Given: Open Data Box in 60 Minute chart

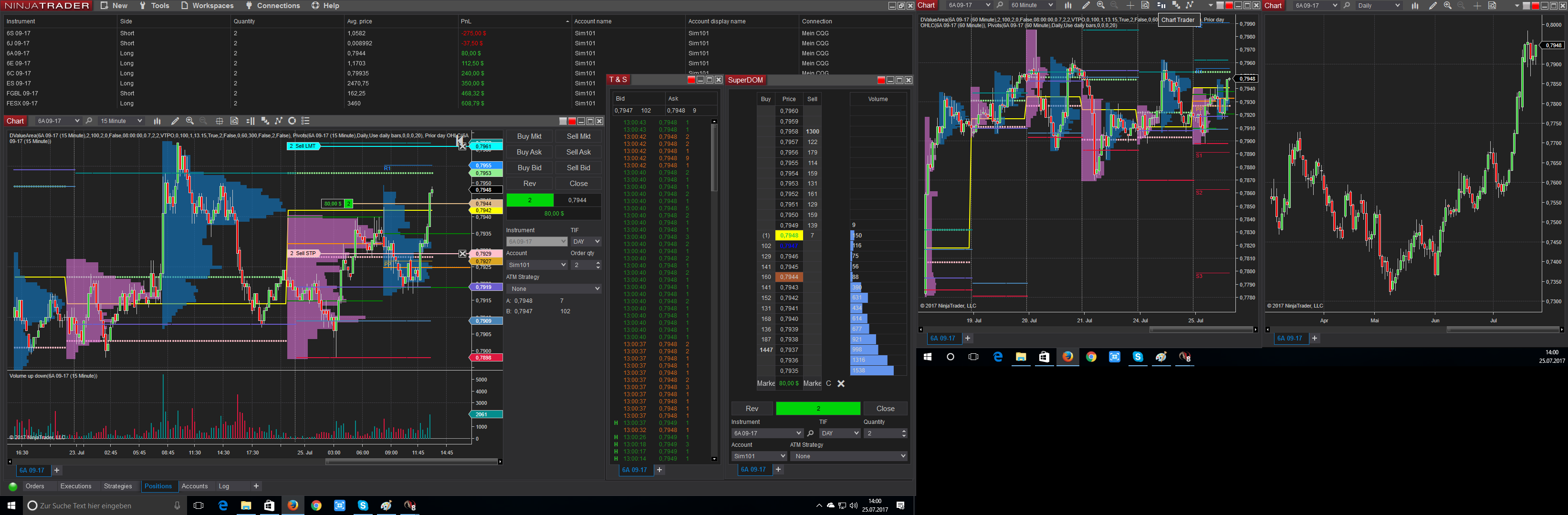Looking at the screenshot, I should (x=1145, y=5).
